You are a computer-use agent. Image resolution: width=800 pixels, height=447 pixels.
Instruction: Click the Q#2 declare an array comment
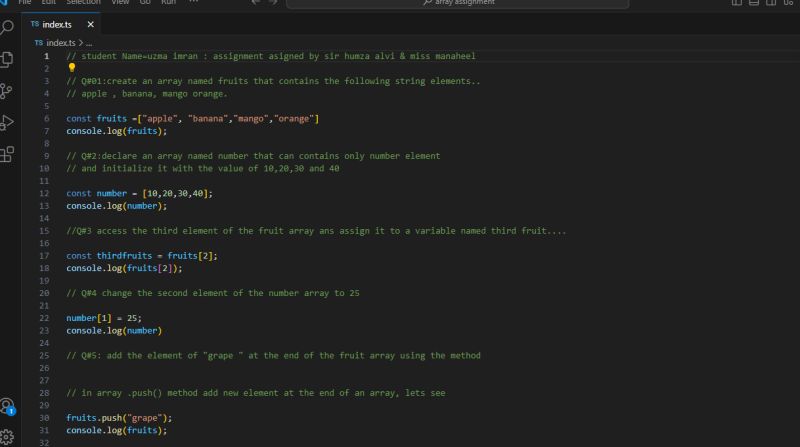(253, 156)
